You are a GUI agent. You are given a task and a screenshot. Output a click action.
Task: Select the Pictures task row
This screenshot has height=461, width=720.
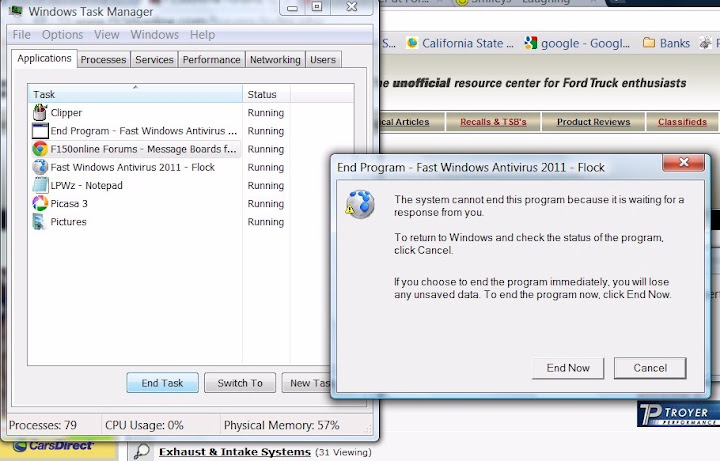[136, 221]
